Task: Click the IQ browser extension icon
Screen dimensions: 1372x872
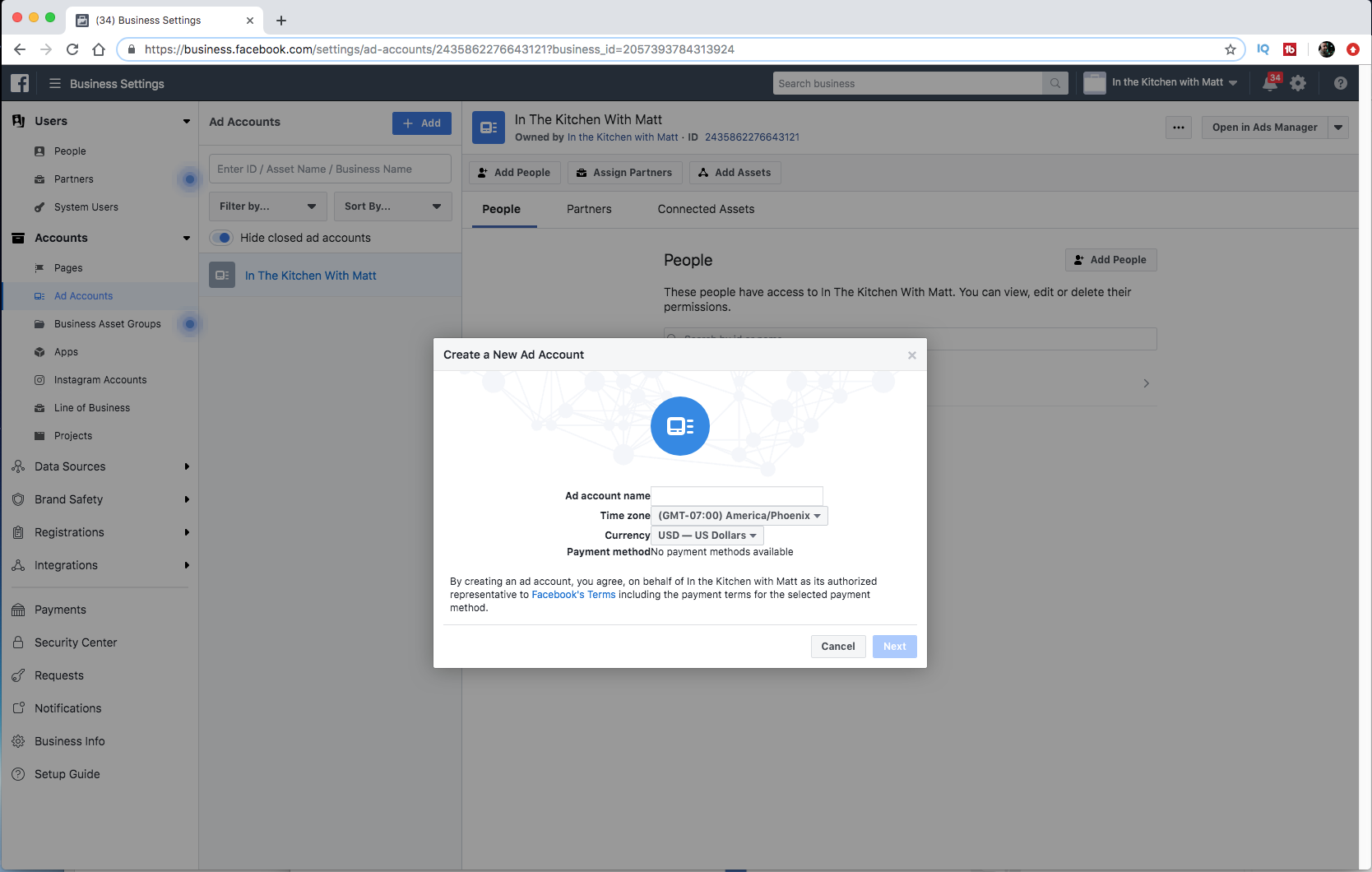Action: click(1263, 49)
